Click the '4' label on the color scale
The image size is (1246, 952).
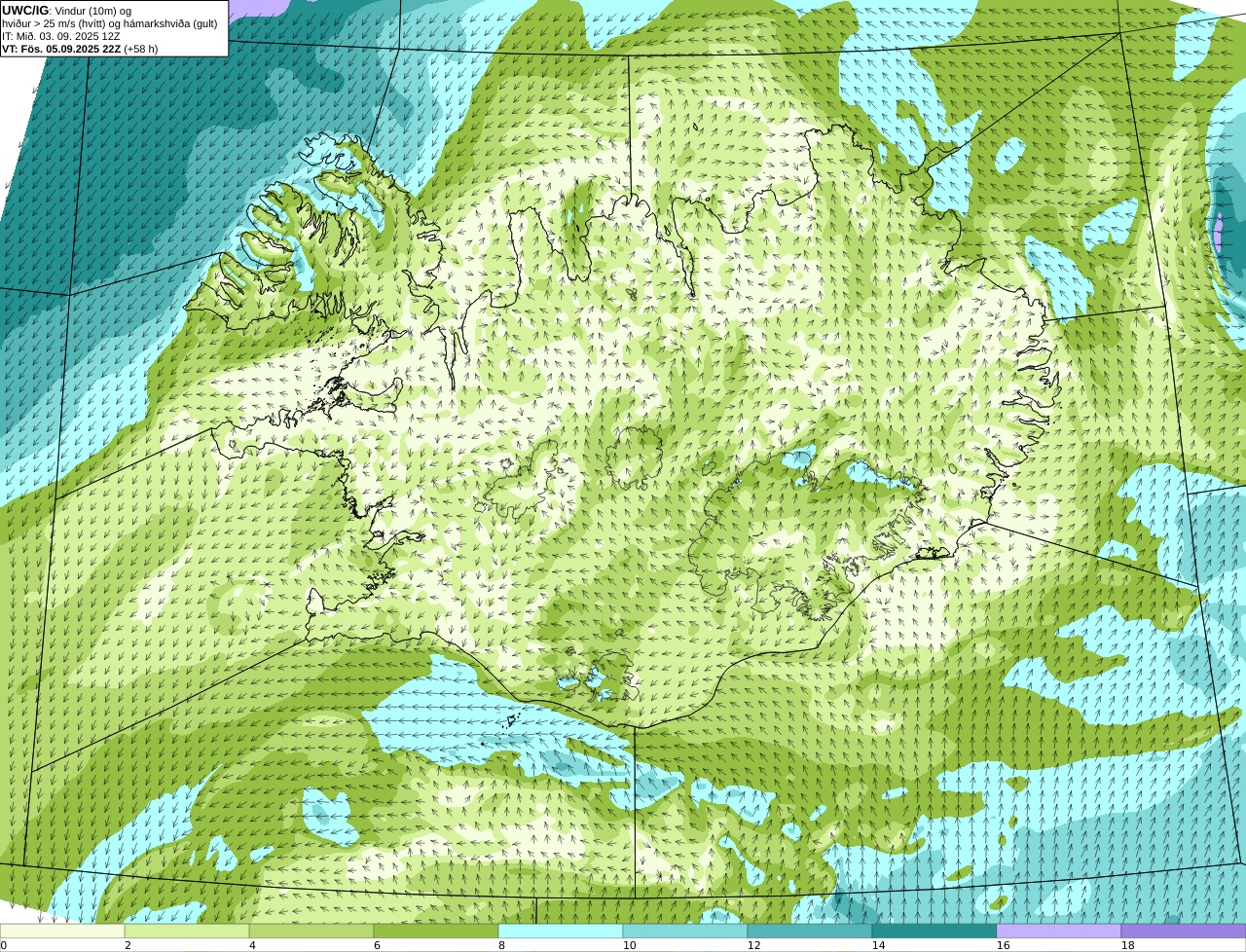[x=252, y=945]
